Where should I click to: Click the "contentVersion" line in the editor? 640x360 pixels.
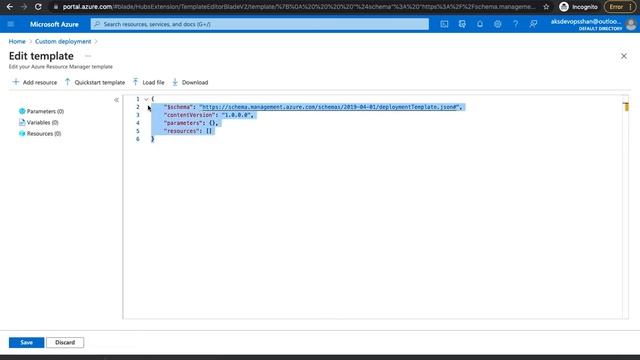click(x=209, y=115)
